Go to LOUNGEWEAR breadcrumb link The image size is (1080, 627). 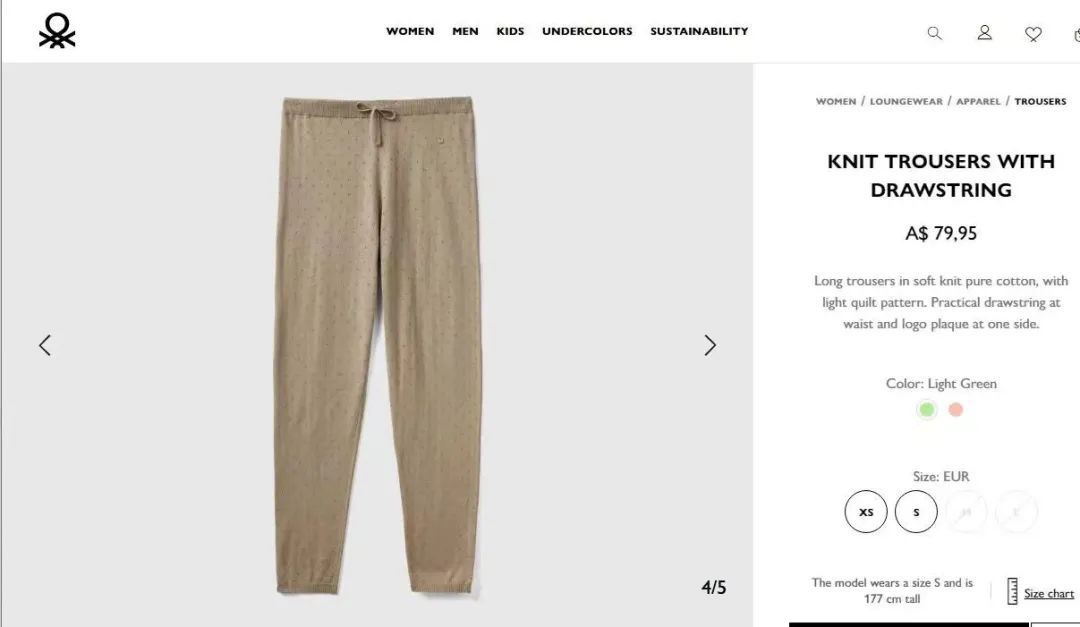point(906,101)
